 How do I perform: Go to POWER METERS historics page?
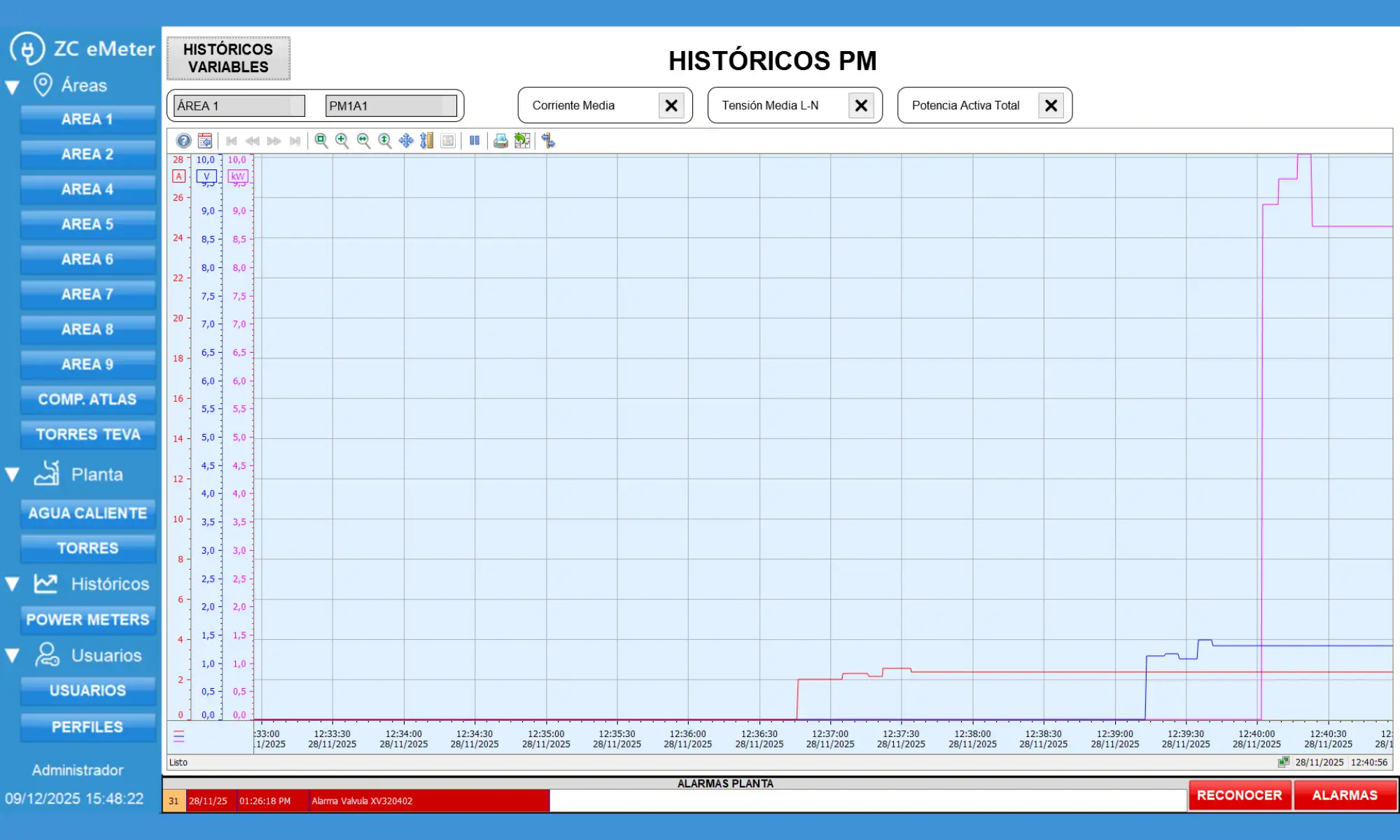tap(87, 619)
